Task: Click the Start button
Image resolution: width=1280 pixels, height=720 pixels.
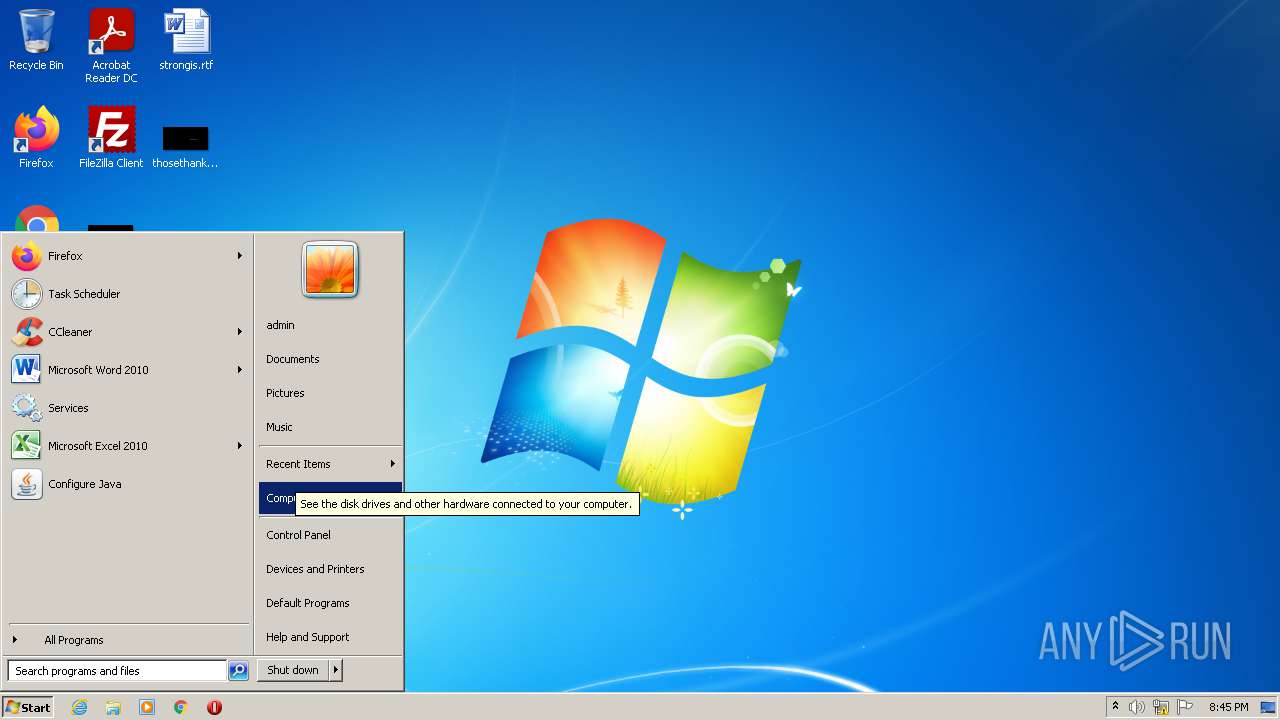Action: coord(28,707)
